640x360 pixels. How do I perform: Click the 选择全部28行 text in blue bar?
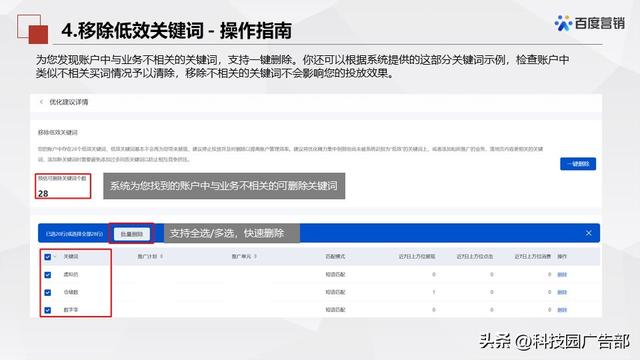(x=89, y=234)
